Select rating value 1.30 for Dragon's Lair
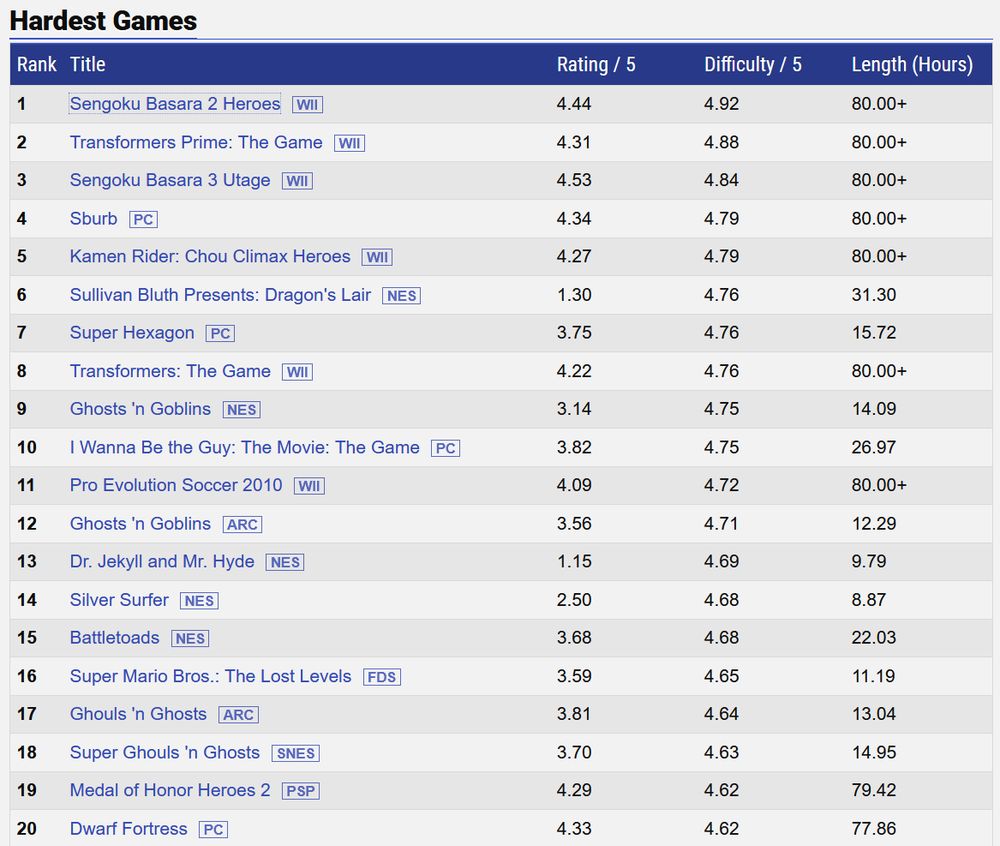1000x846 pixels. tap(574, 295)
